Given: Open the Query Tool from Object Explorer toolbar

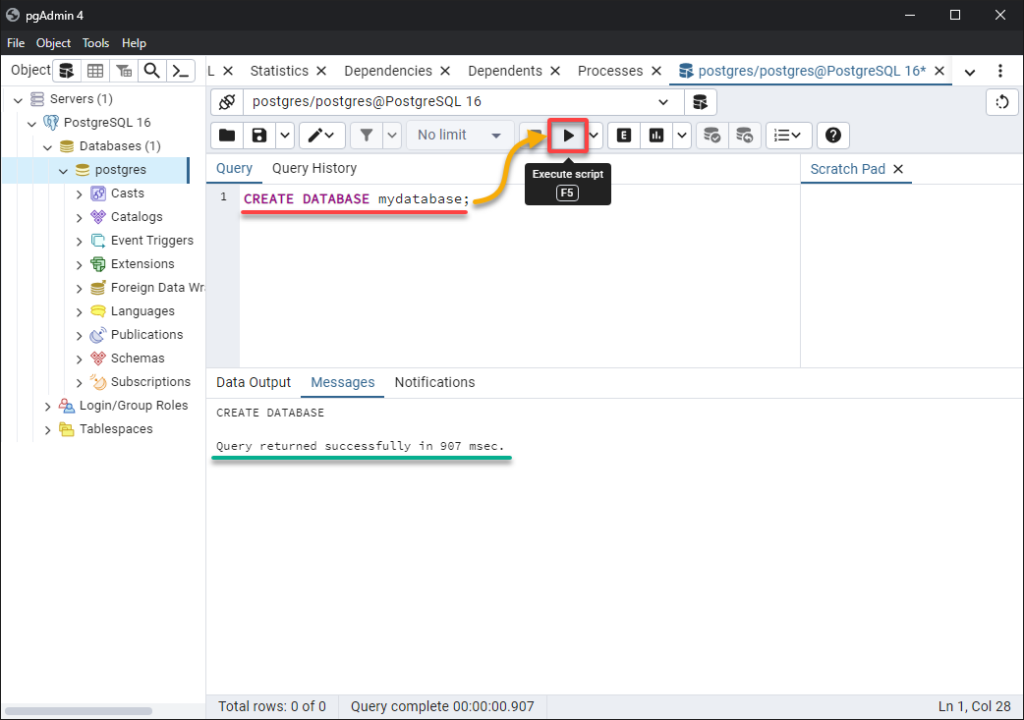Looking at the screenshot, I should [x=66, y=71].
